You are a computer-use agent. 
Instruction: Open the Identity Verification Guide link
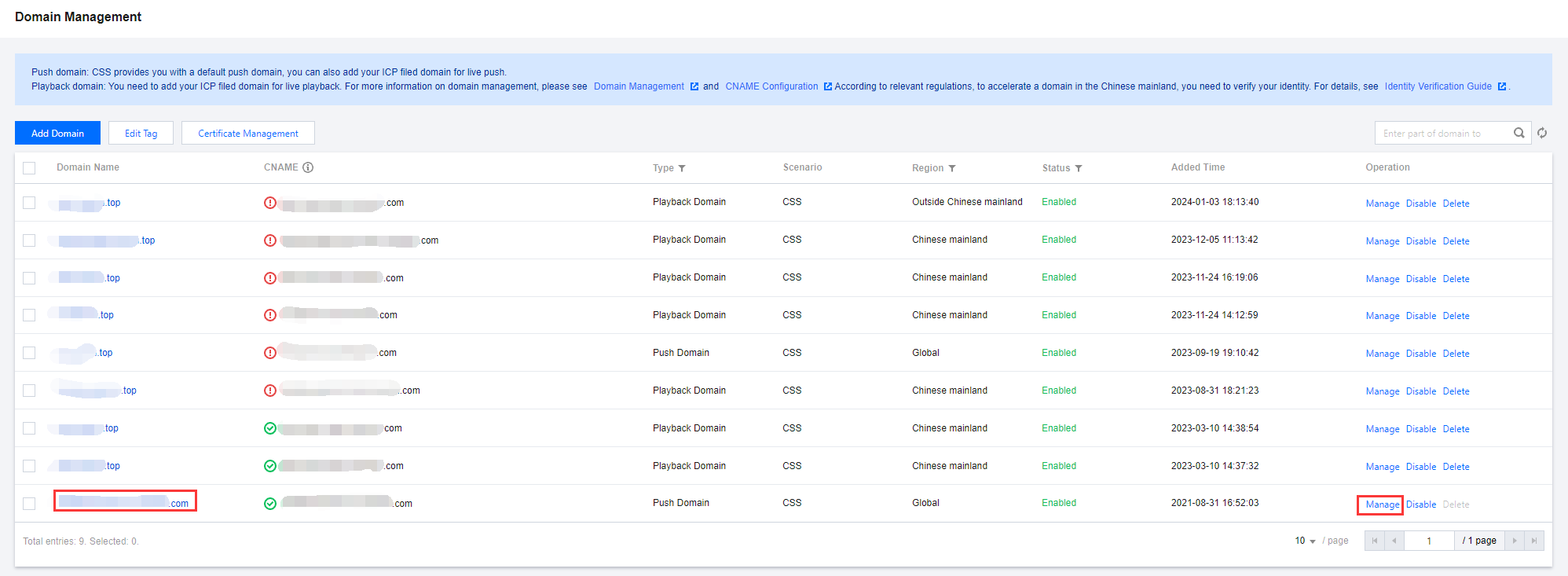[x=1438, y=86]
